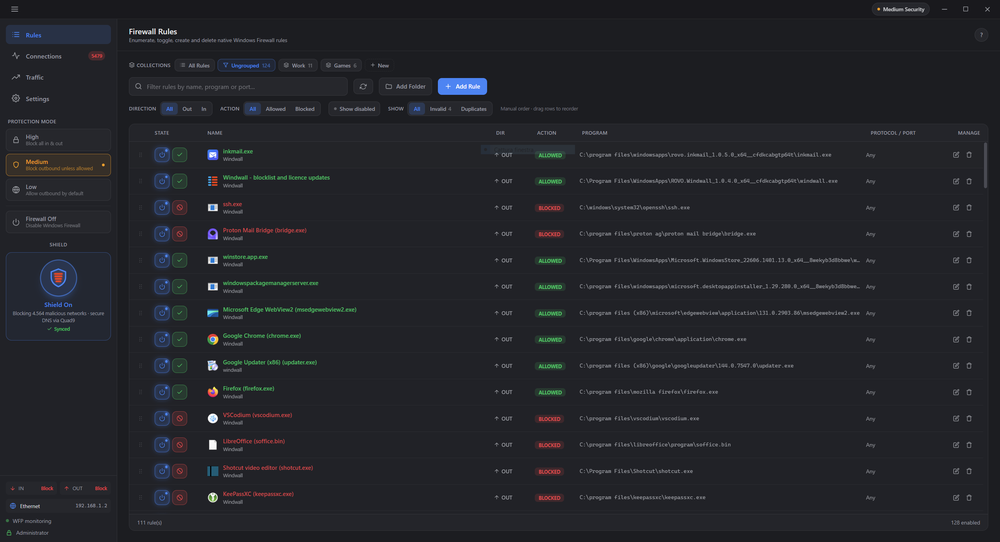
Task: Edit the VSCodium rule
Action: pos(956,418)
